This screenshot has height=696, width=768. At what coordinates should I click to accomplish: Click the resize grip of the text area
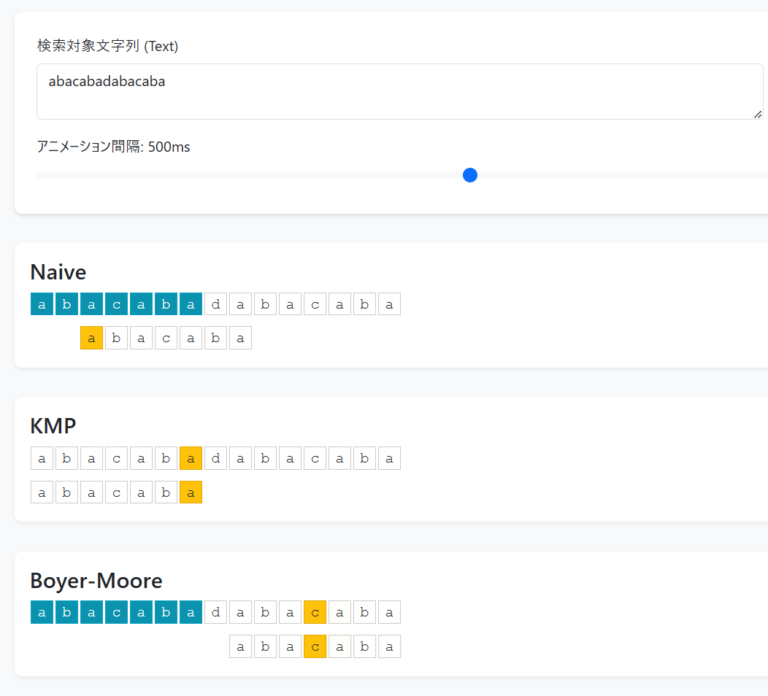click(757, 114)
